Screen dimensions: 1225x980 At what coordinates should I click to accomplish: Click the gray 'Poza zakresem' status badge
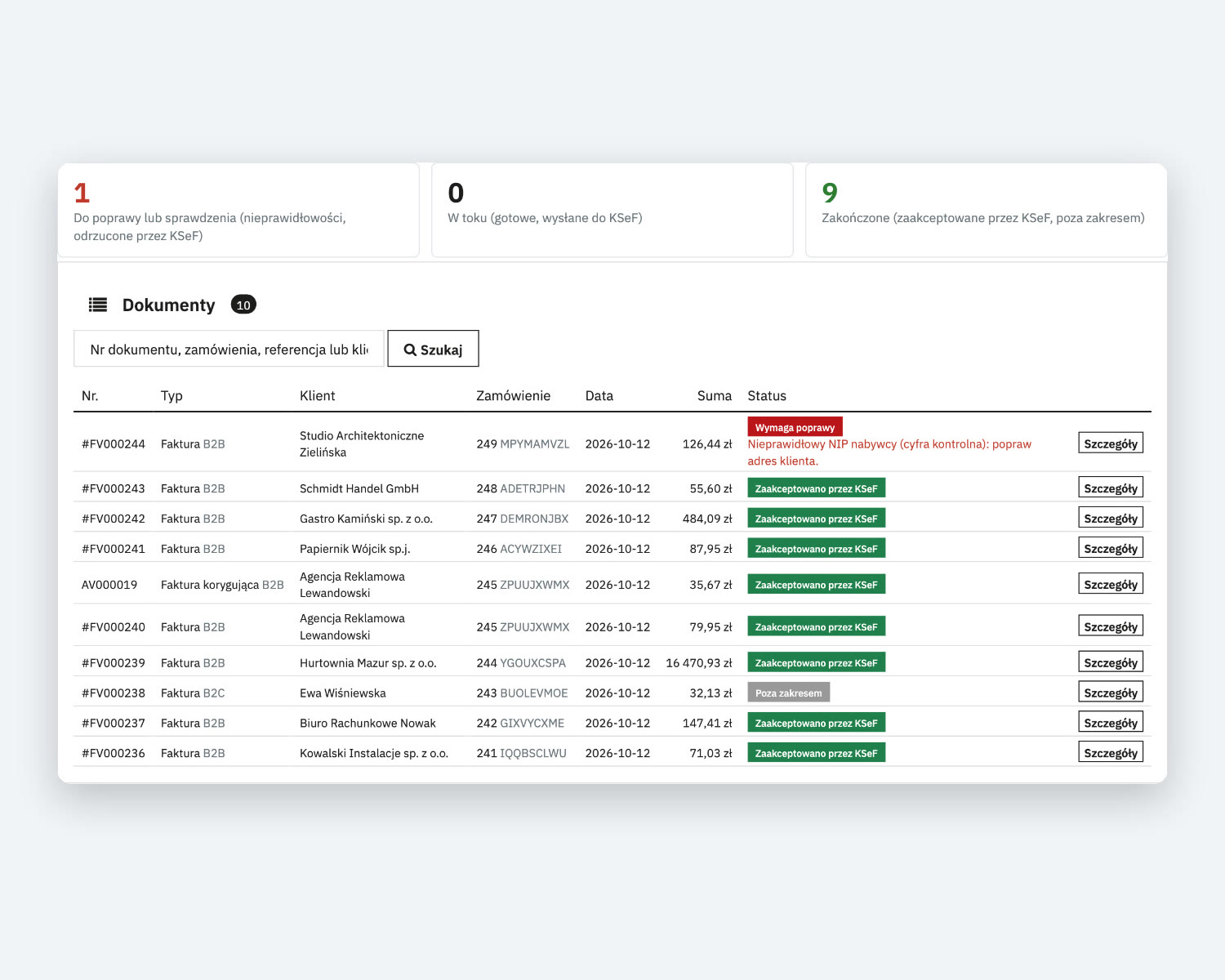point(788,693)
